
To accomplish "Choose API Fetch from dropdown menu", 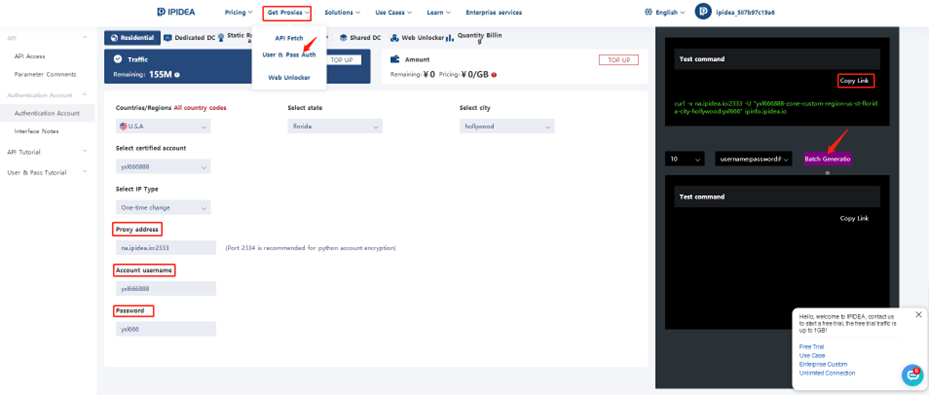I will [x=289, y=38].
